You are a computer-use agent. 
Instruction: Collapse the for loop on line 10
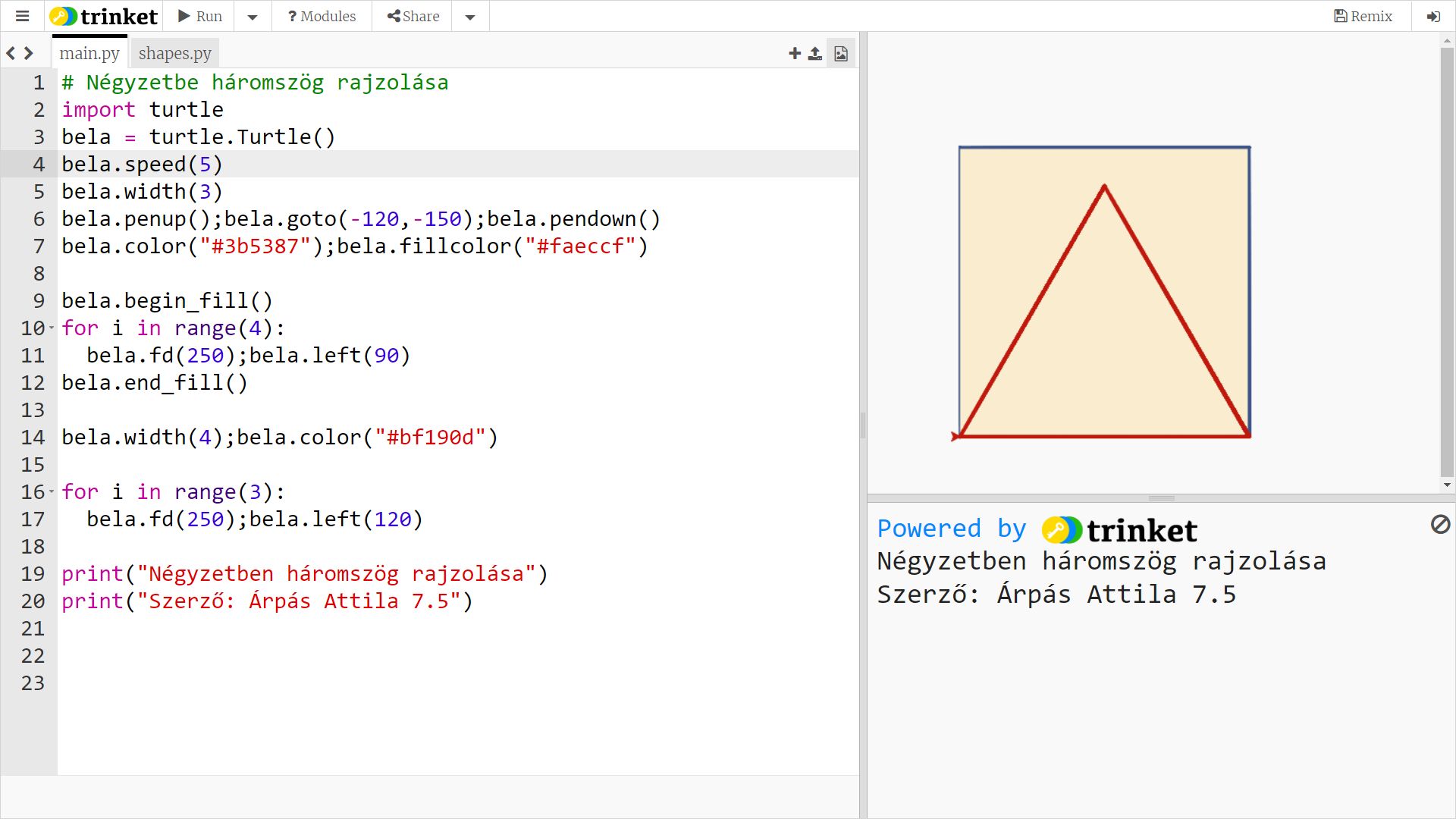52,328
